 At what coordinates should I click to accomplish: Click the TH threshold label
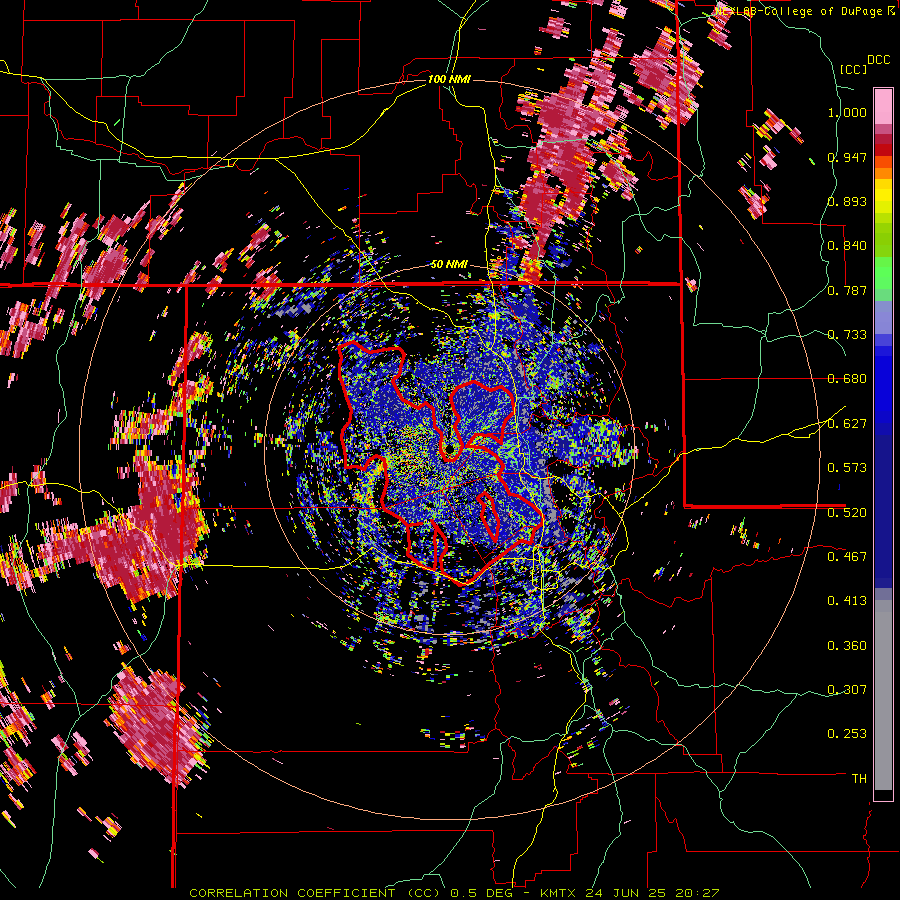coord(859,779)
